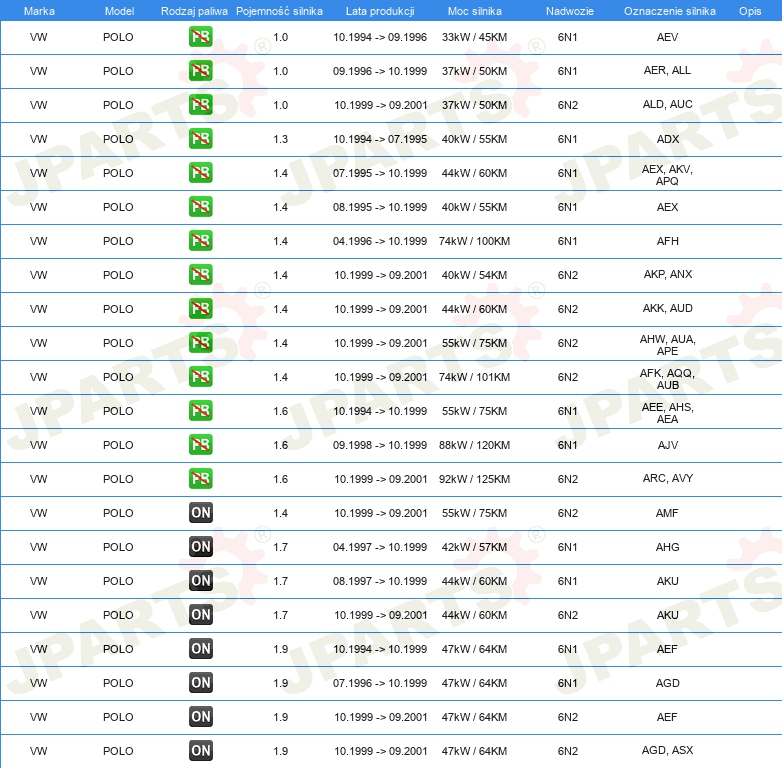
Task: Click the Opis column header
Action: (750, 11)
